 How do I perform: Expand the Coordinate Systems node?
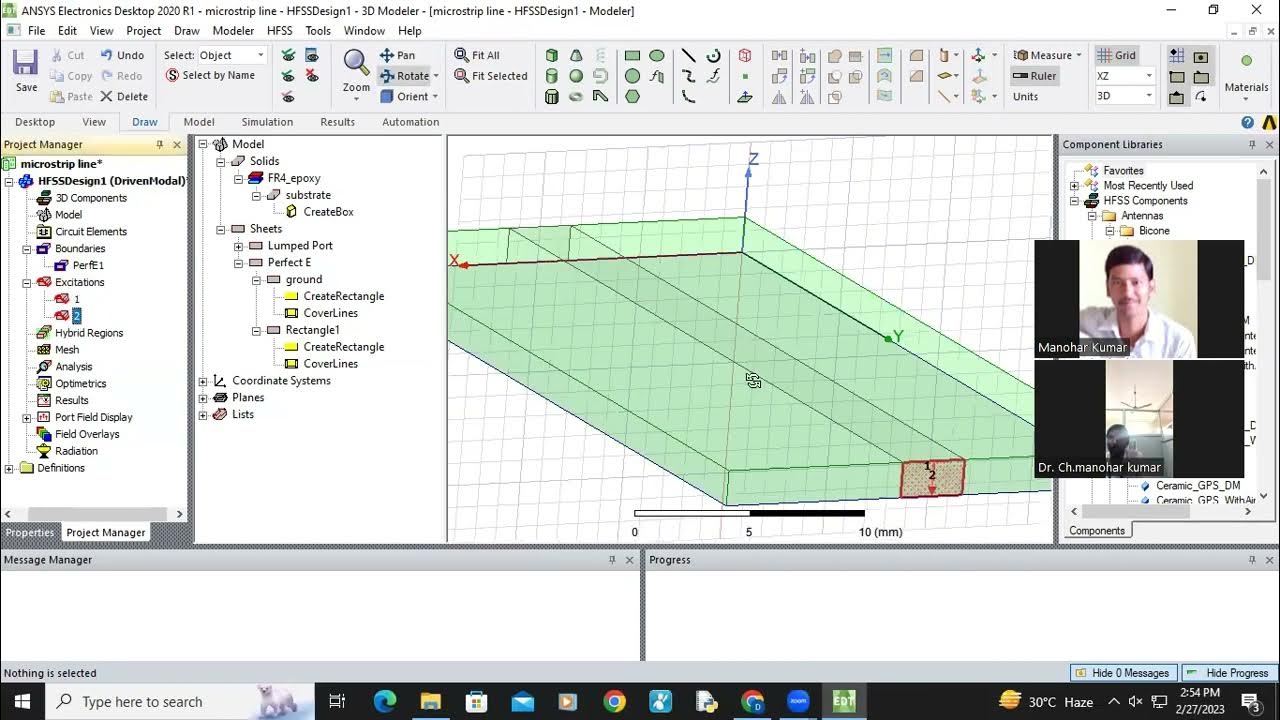203,381
